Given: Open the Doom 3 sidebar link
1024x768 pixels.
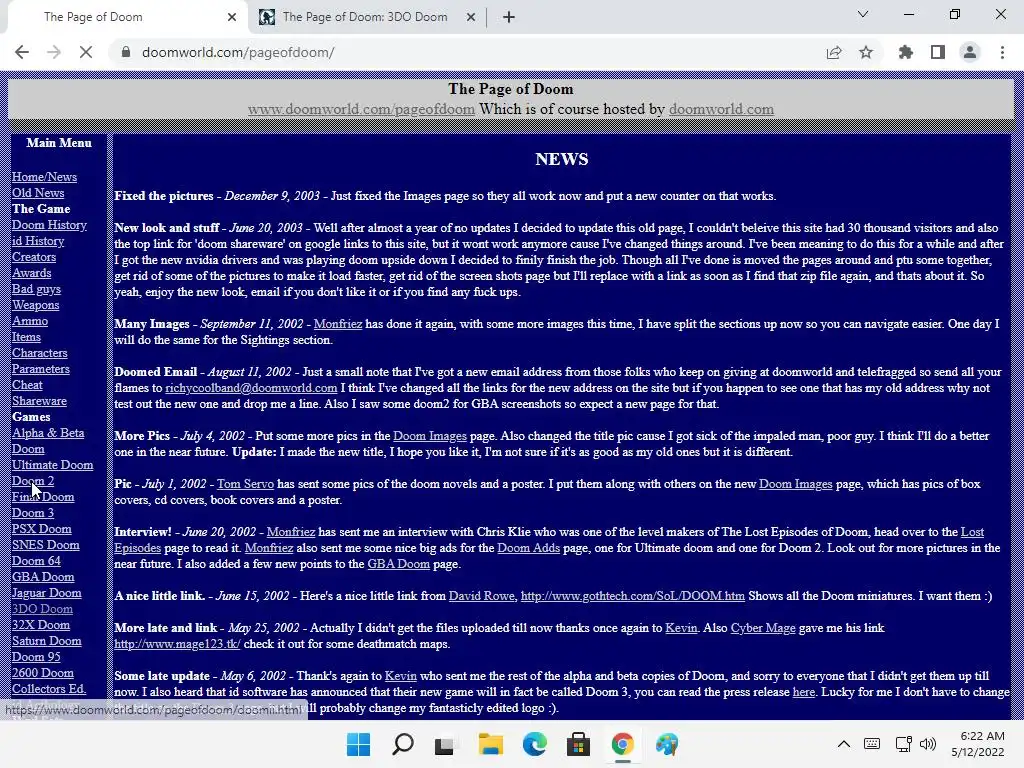Looking at the screenshot, I should click(x=33, y=513).
